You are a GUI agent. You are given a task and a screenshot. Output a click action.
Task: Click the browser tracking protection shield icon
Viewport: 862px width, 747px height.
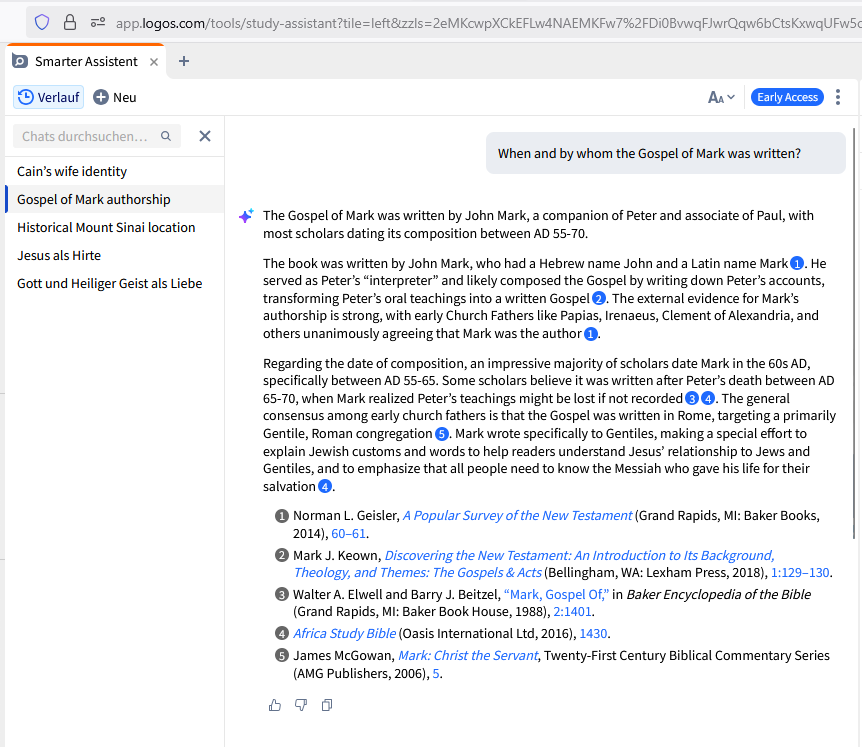[42, 23]
